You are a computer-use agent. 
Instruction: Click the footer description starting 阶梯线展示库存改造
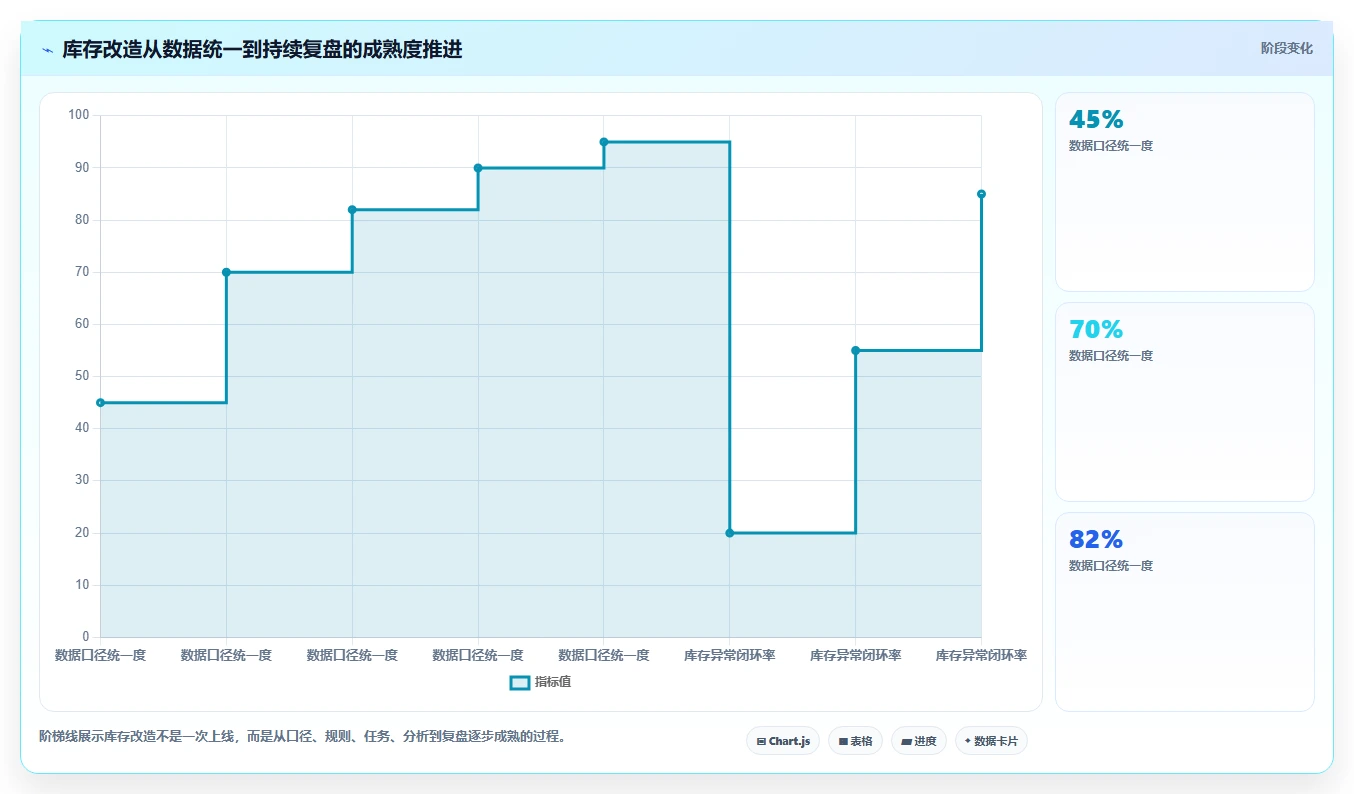click(304, 736)
